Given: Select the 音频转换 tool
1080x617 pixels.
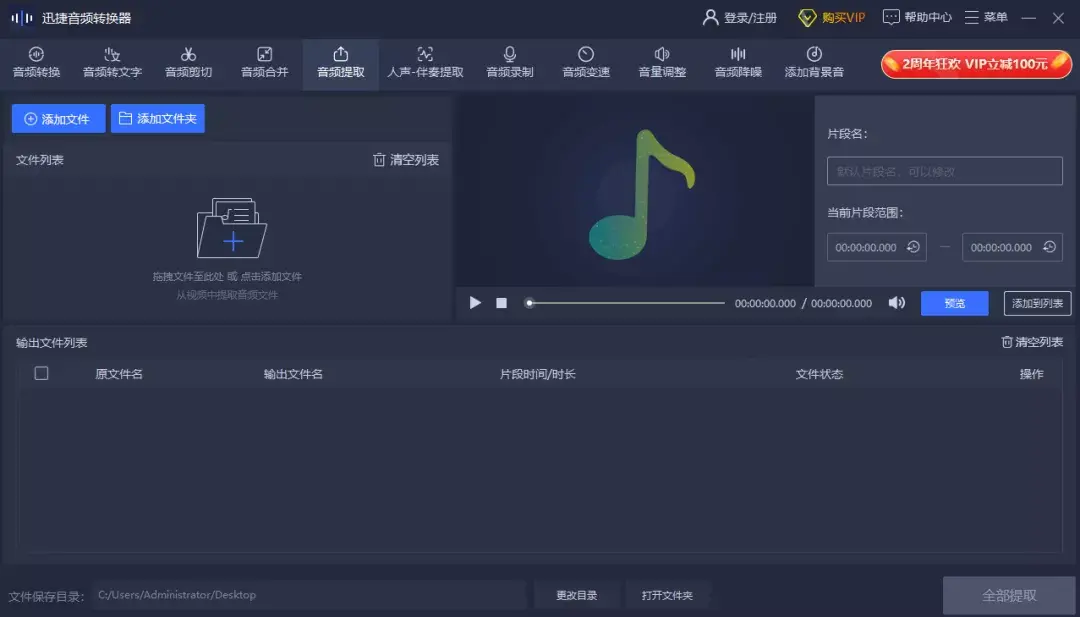Looking at the screenshot, I should click(x=36, y=63).
